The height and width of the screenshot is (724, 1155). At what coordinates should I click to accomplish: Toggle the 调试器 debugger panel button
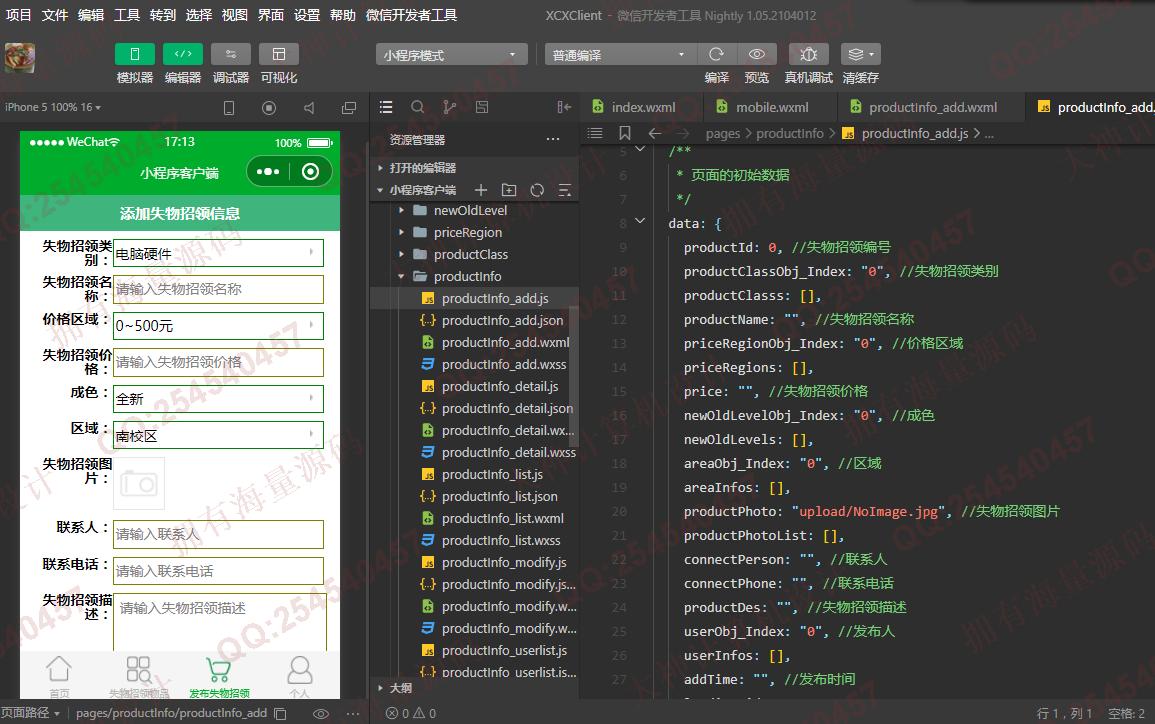(x=231, y=55)
